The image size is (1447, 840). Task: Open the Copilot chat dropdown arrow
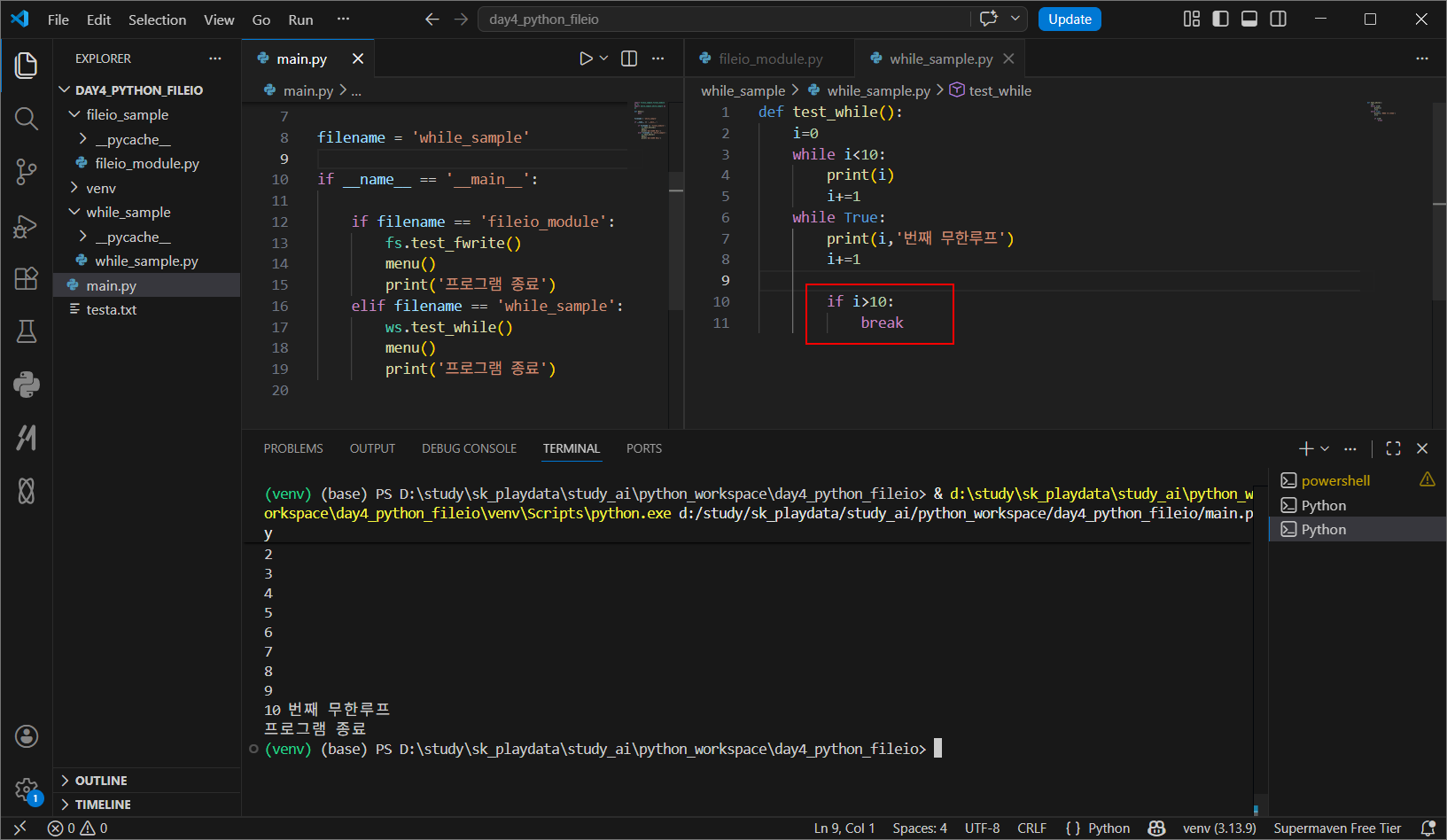click(x=1015, y=19)
